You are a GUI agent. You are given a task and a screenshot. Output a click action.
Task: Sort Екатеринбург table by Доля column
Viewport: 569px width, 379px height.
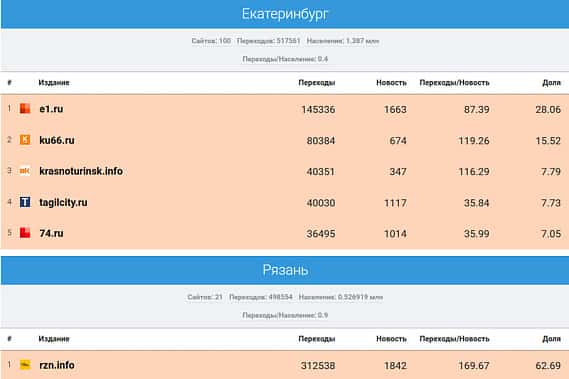(552, 83)
